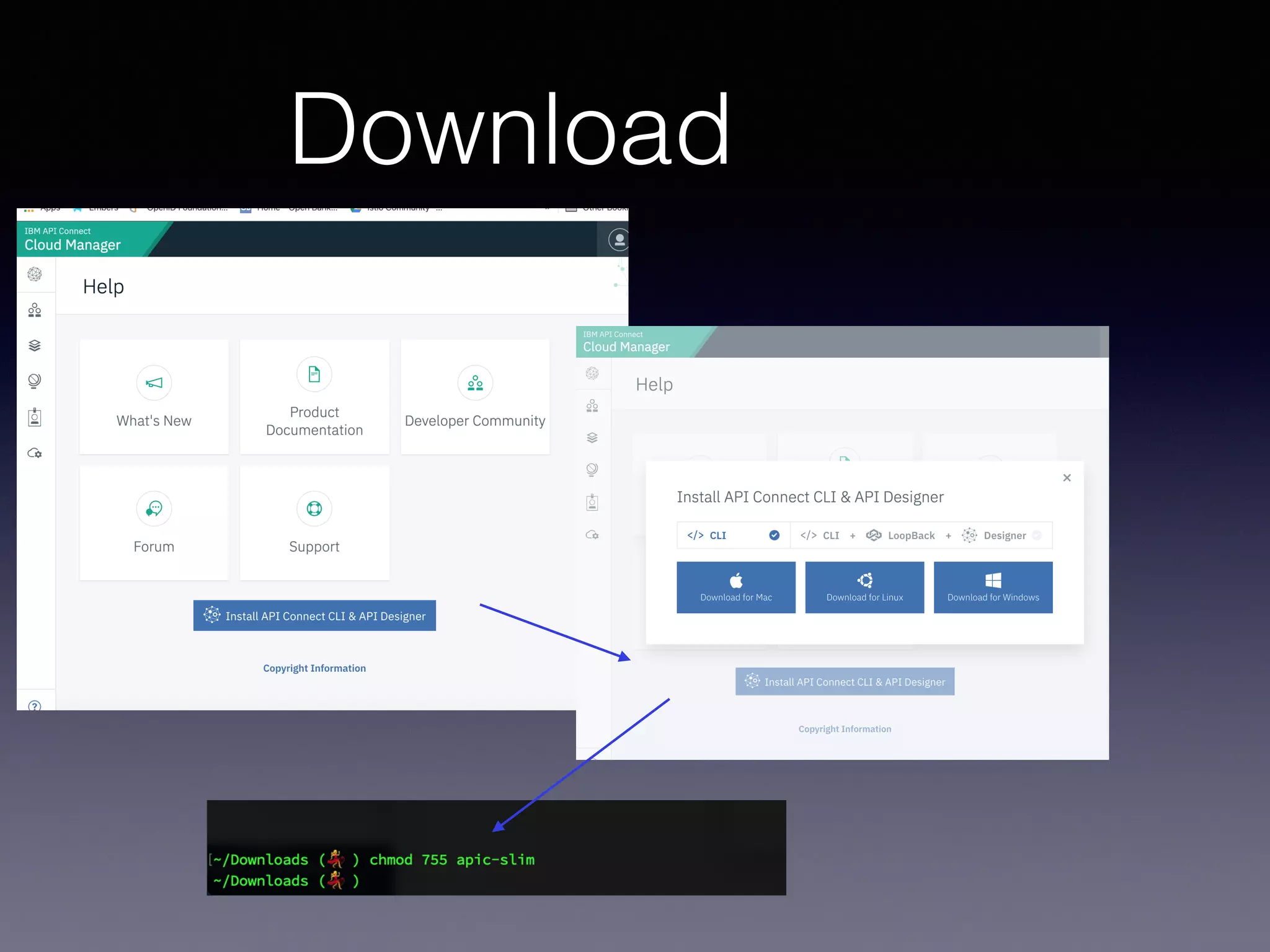1270x952 pixels.
Task: Click Cloud Manager title in right window header
Action: pyautogui.click(x=626, y=347)
